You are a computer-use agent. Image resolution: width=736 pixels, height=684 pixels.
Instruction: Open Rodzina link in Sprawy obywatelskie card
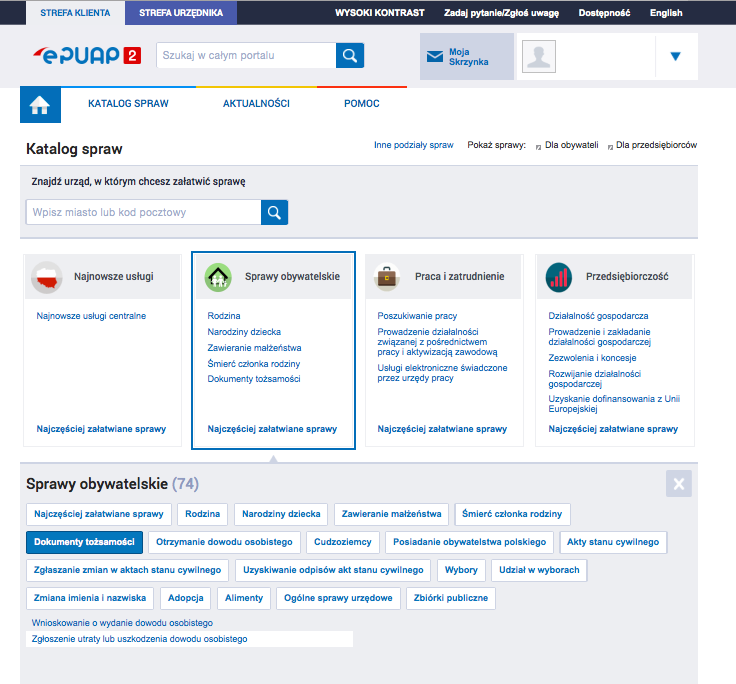224,316
